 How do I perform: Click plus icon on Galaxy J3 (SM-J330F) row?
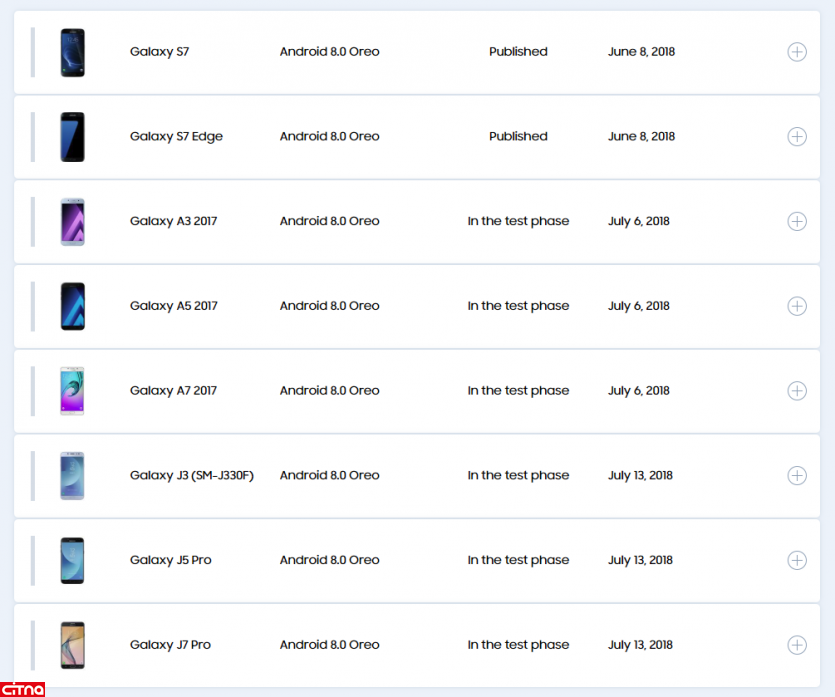click(x=797, y=476)
